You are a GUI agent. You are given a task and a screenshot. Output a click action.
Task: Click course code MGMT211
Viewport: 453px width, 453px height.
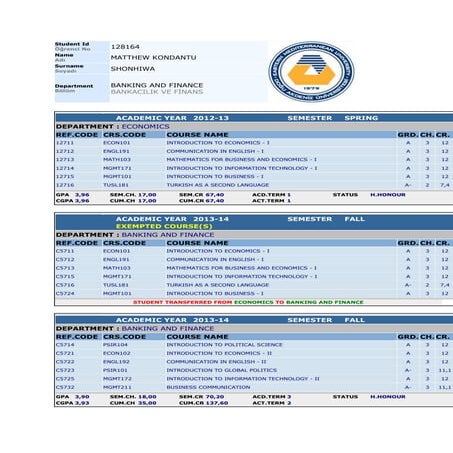click(x=117, y=387)
